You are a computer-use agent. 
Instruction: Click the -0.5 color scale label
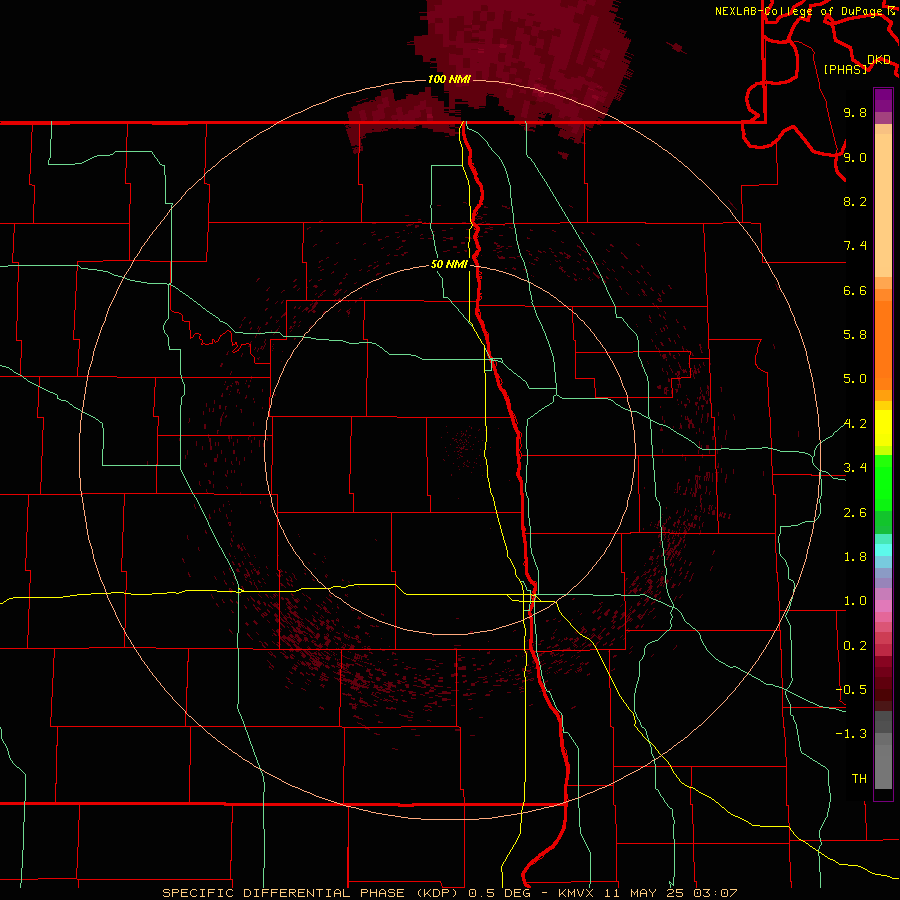pos(851,690)
